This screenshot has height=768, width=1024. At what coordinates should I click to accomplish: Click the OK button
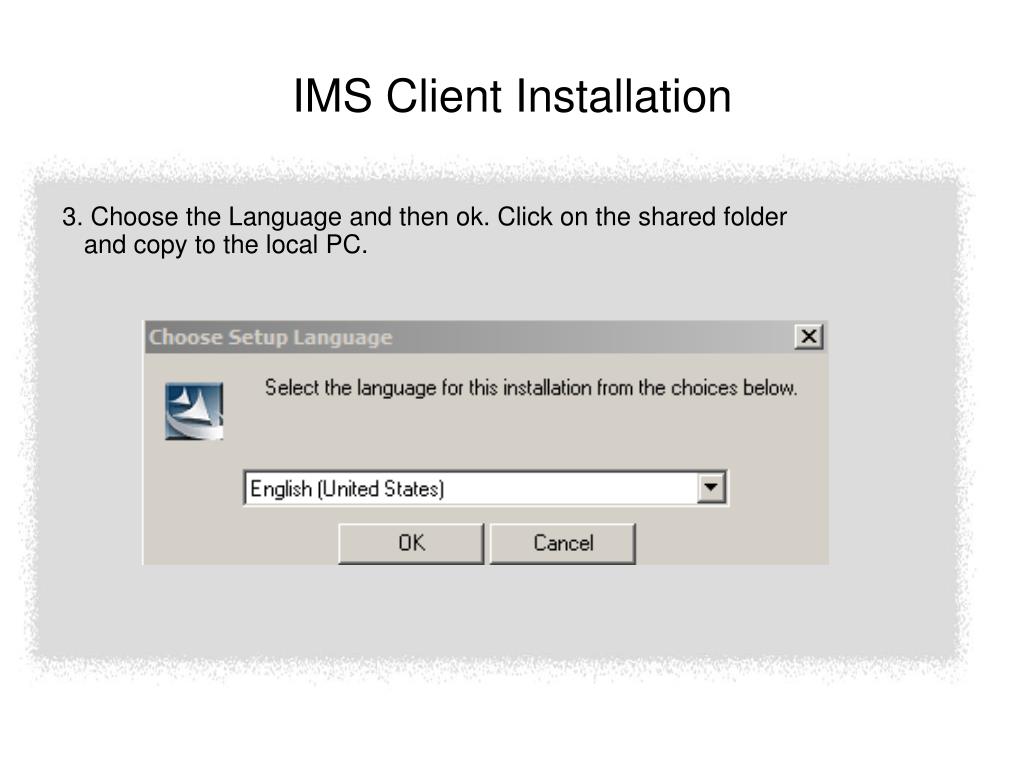[411, 543]
